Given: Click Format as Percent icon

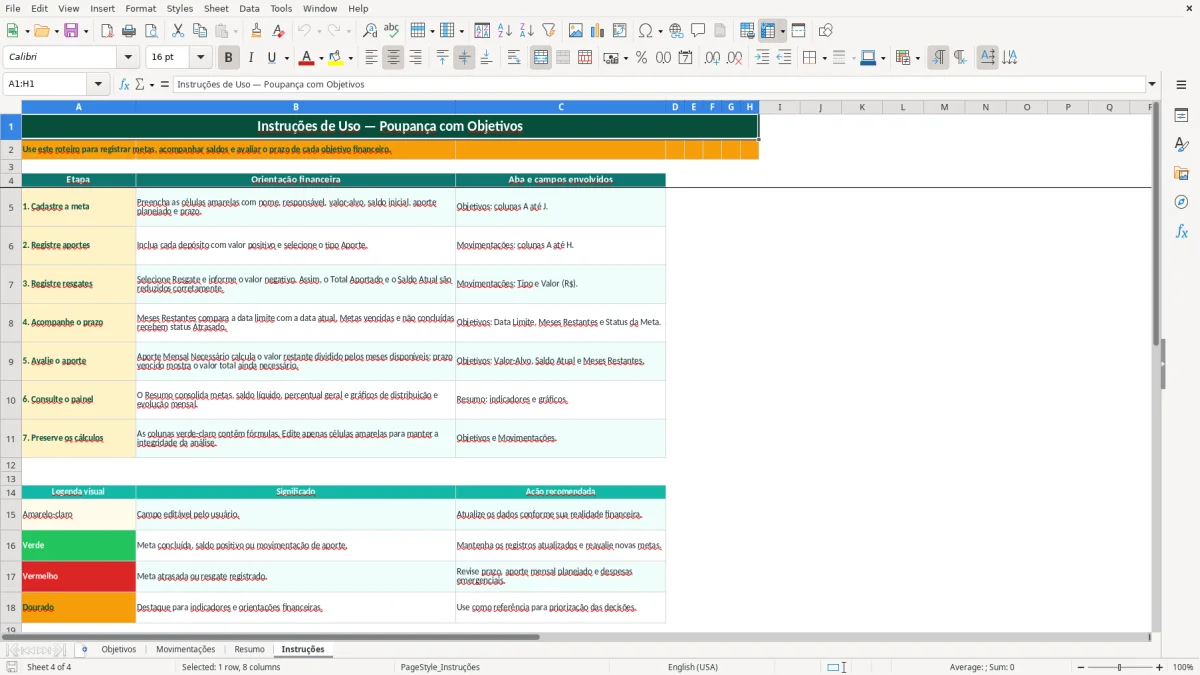Looking at the screenshot, I should coord(642,58).
